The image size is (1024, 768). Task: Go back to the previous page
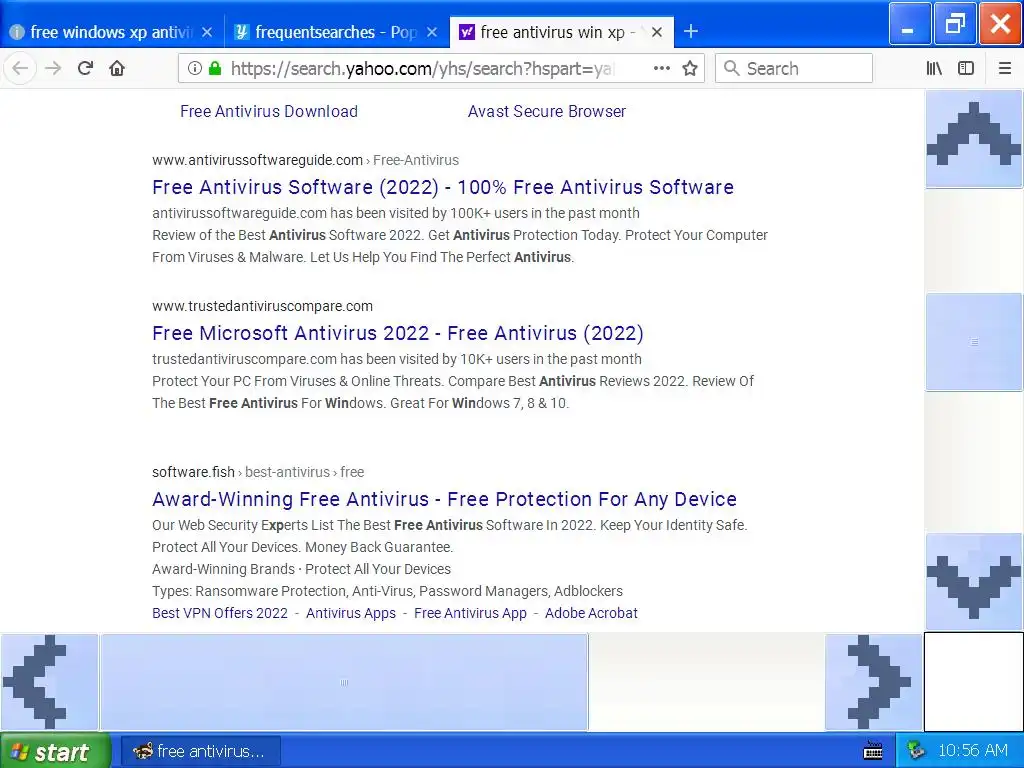[x=20, y=68]
